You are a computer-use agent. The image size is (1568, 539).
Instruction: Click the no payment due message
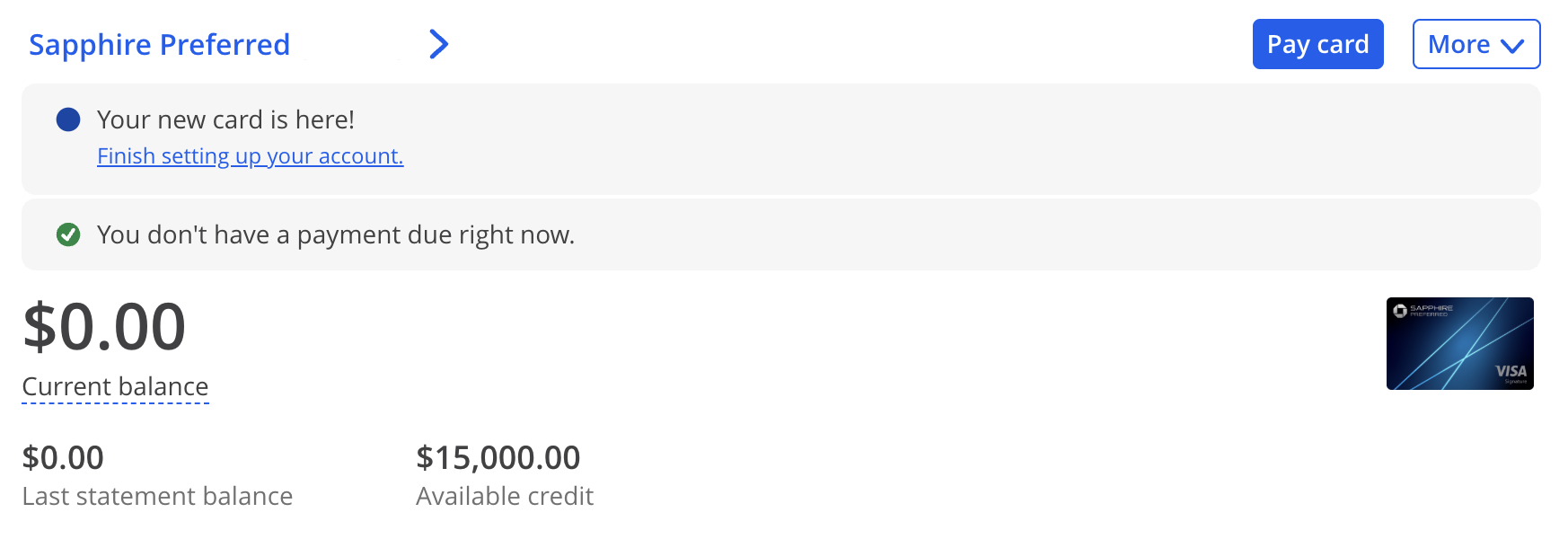click(336, 234)
